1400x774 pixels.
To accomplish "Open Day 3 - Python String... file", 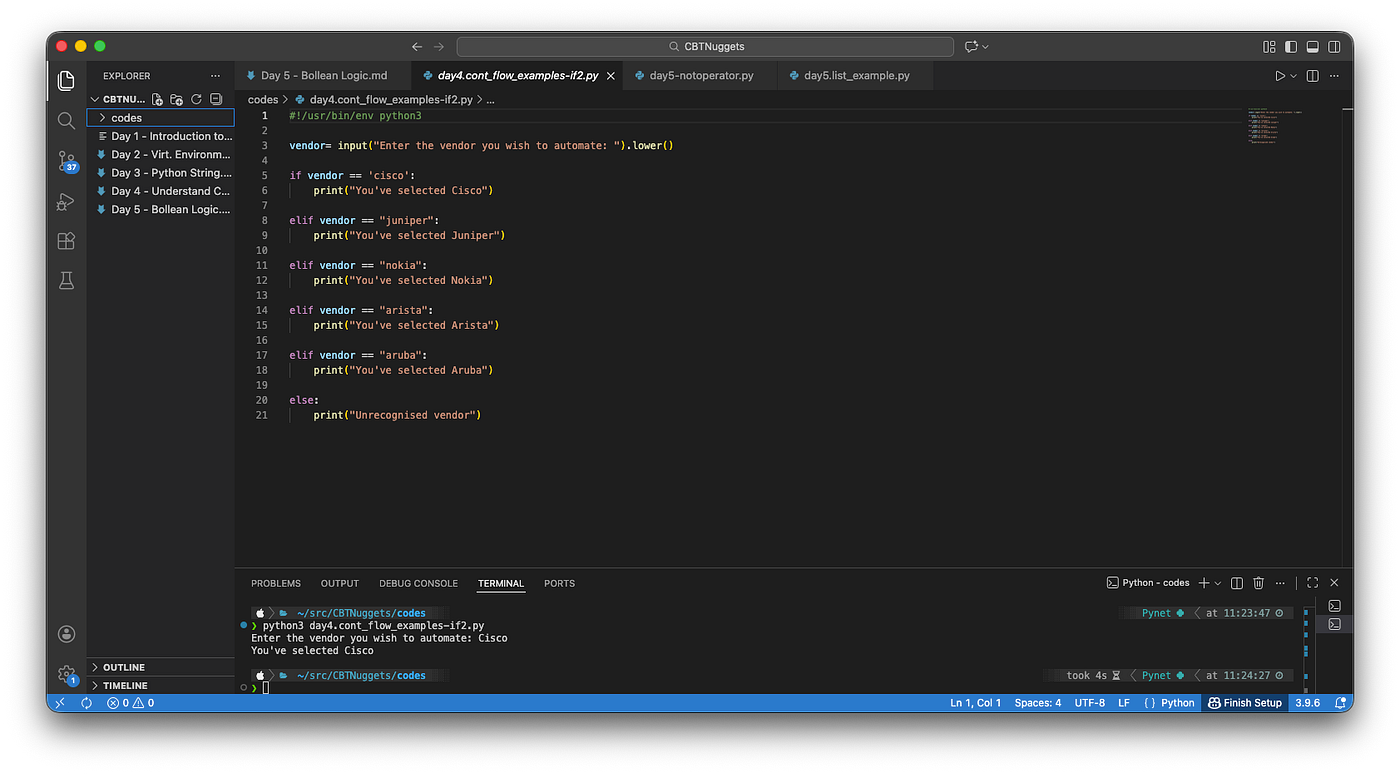I will pos(160,173).
